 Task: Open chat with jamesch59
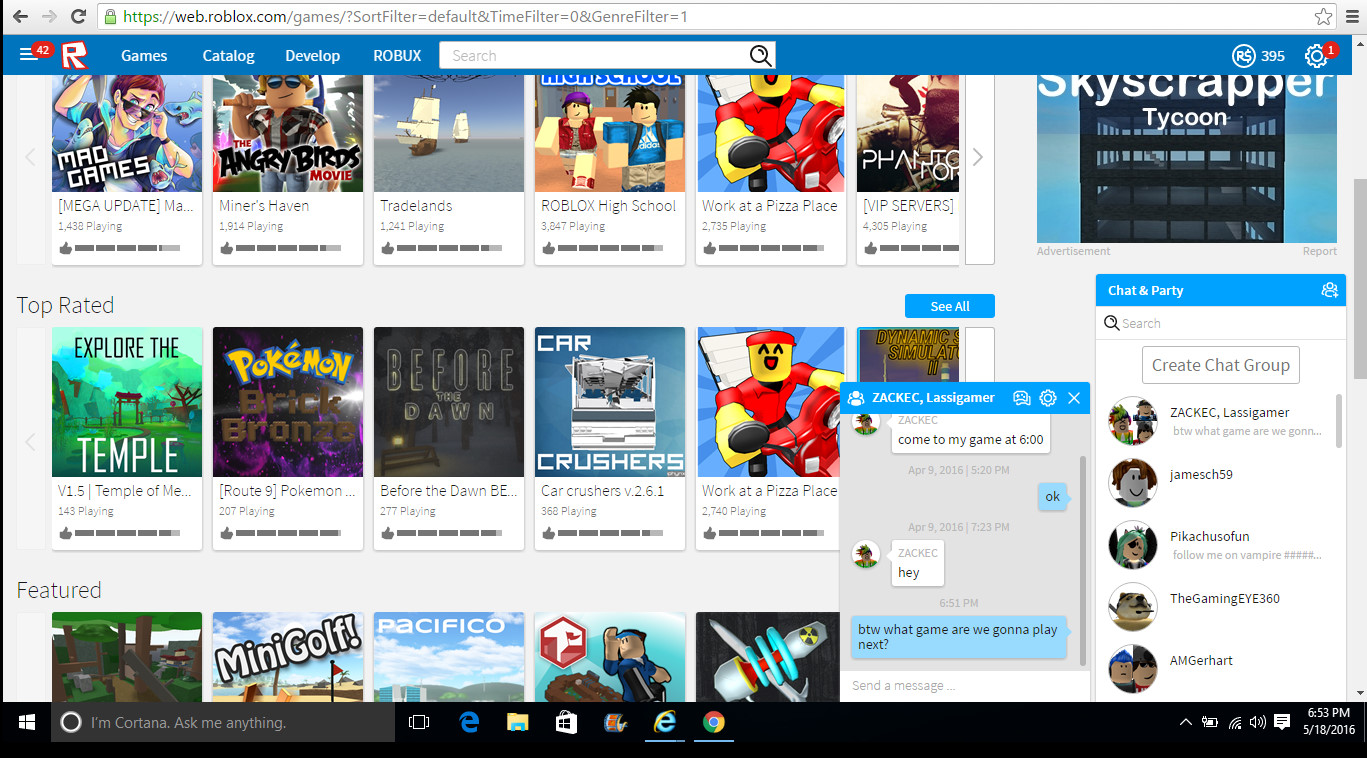[x=1216, y=483]
